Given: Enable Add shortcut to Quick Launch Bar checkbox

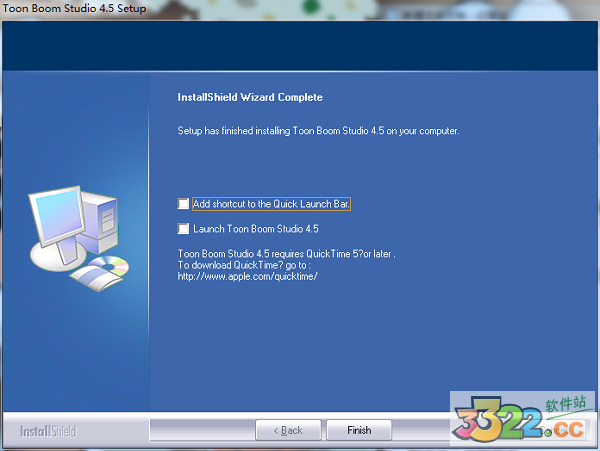Looking at the screenshot, I should tap(183, 204).
